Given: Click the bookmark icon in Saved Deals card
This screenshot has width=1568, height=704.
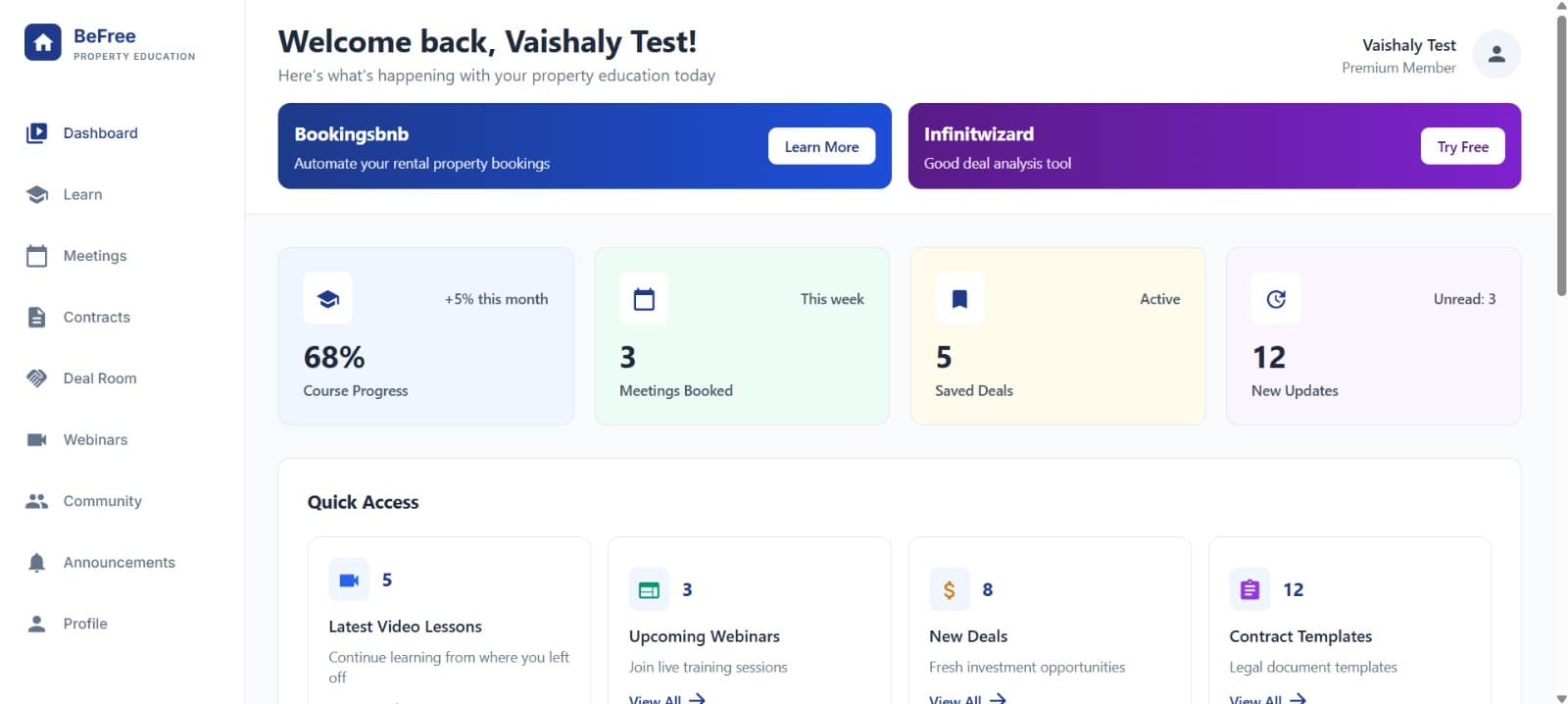Looking at the screenshot, I should tap(959, 299).
